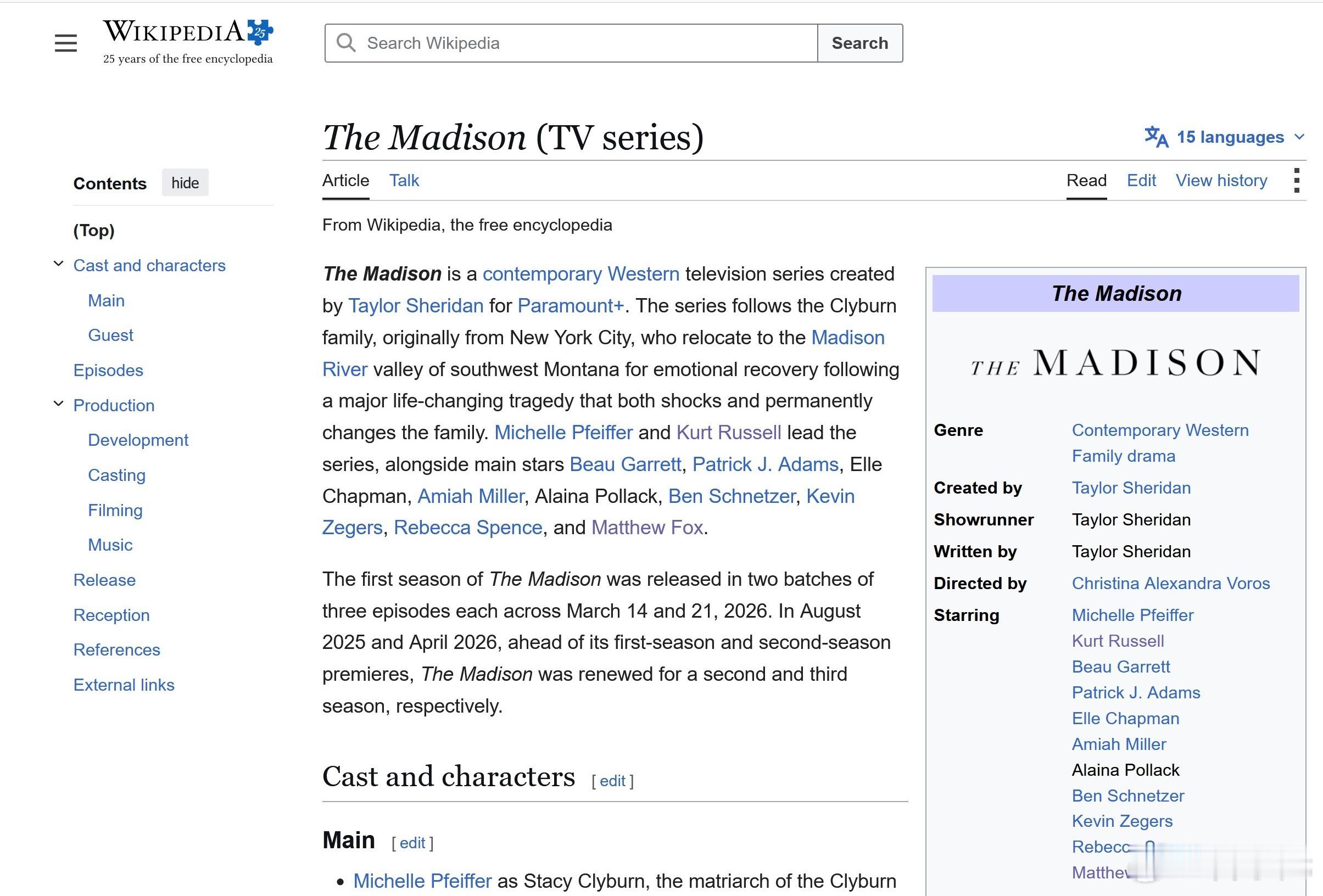This screenshot has height=896, width=1323.
Task: Open Amiah Miller in infobox Starring list
Action: point(1119,744)
